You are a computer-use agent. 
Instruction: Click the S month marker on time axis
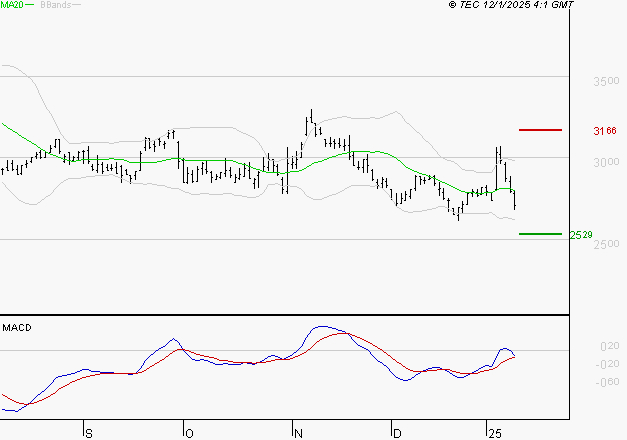point(88,432)
